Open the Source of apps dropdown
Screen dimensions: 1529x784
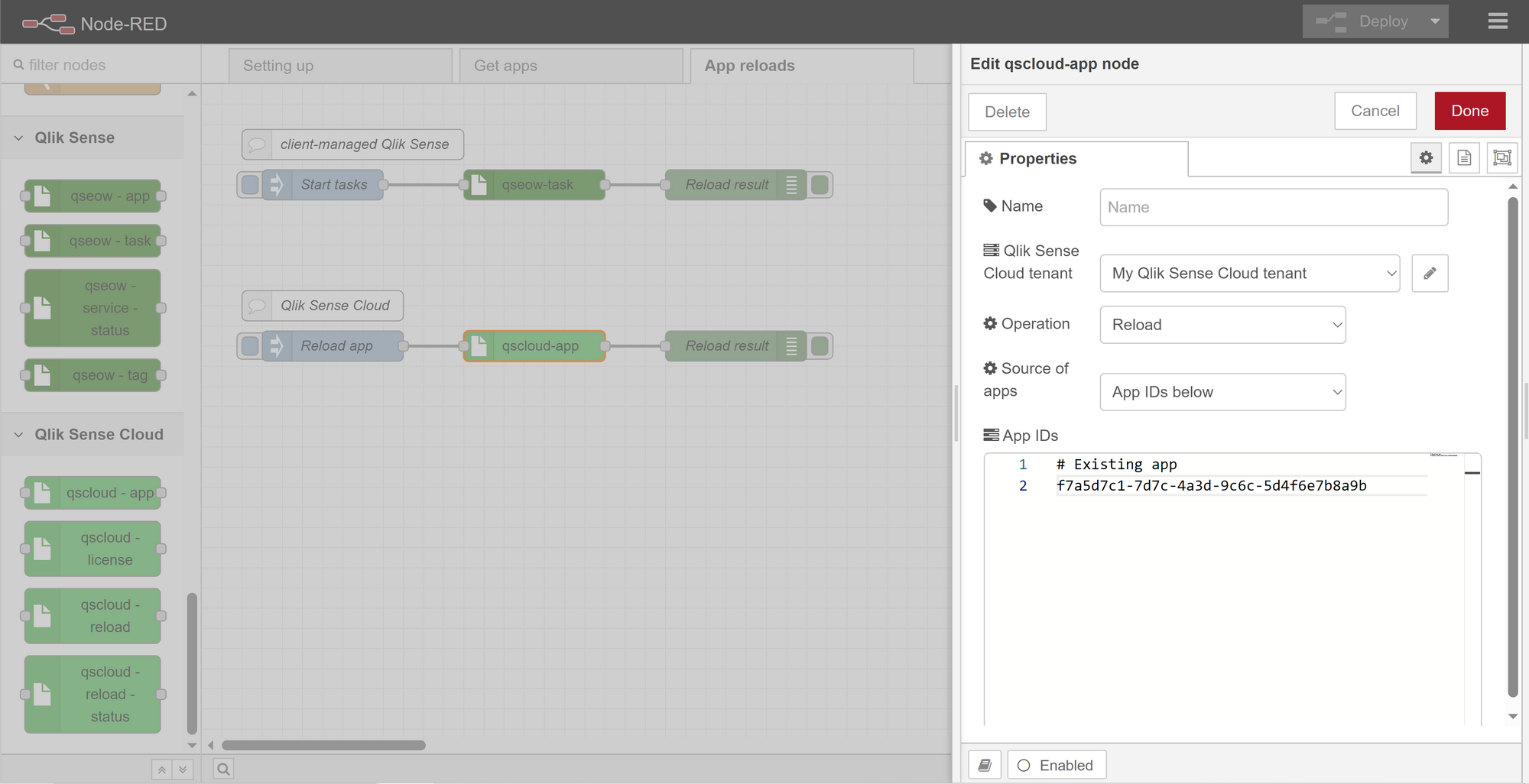tap(1222, 392)
